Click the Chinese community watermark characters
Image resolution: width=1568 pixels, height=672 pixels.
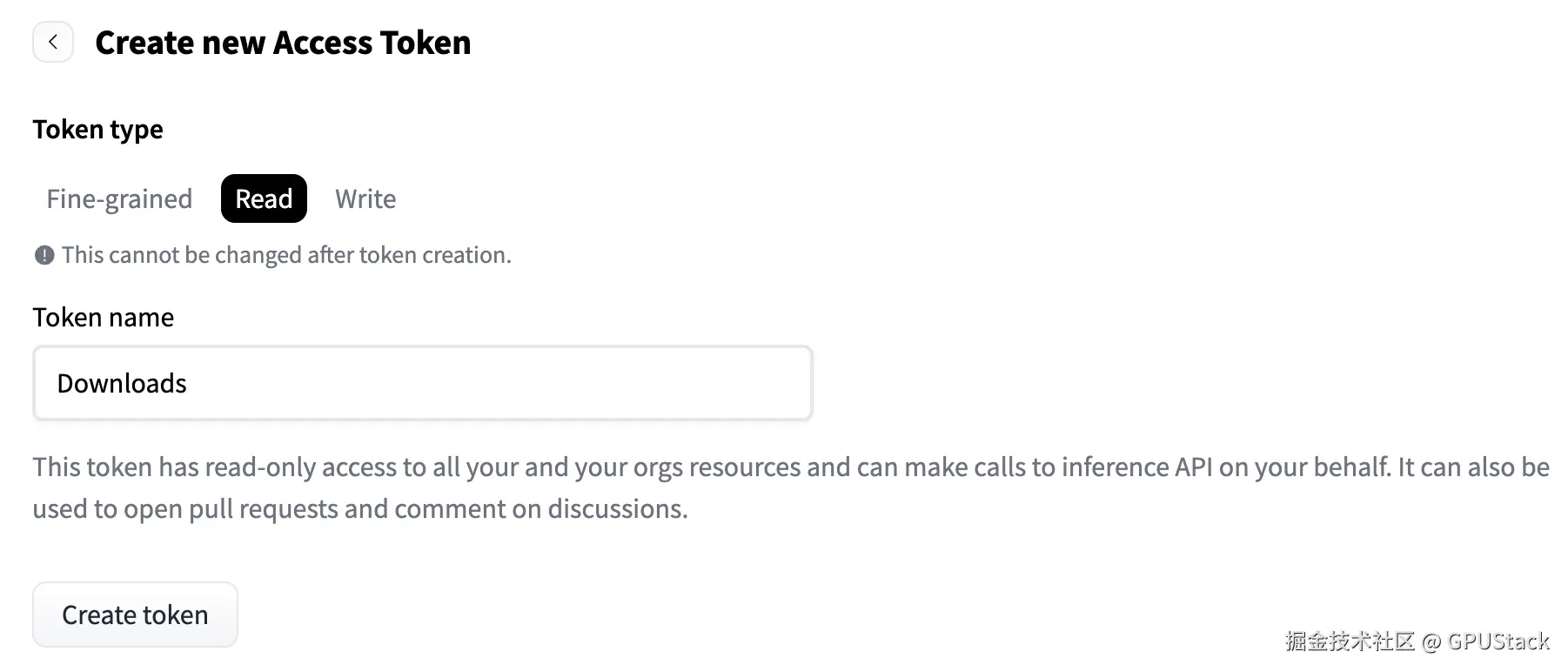1350,642
